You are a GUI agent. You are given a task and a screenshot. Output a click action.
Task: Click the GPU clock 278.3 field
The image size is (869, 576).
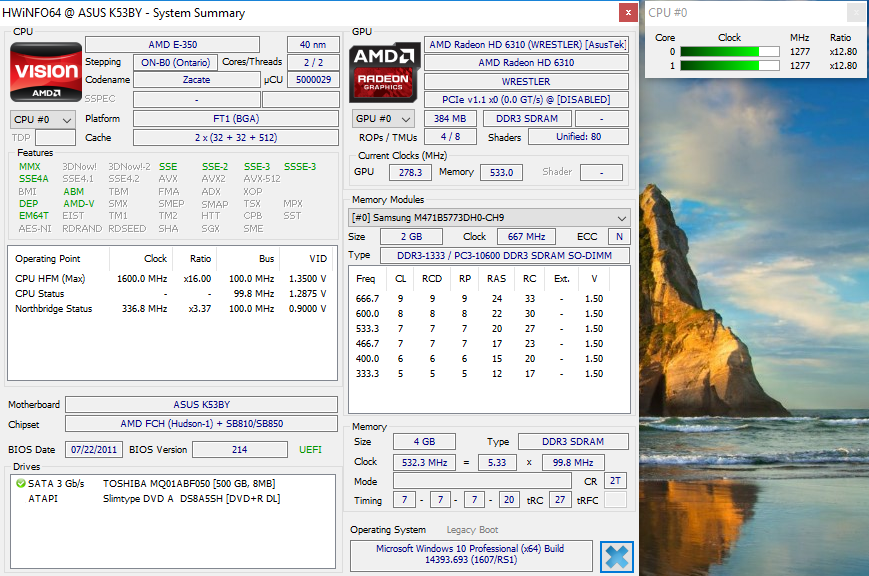410,172
